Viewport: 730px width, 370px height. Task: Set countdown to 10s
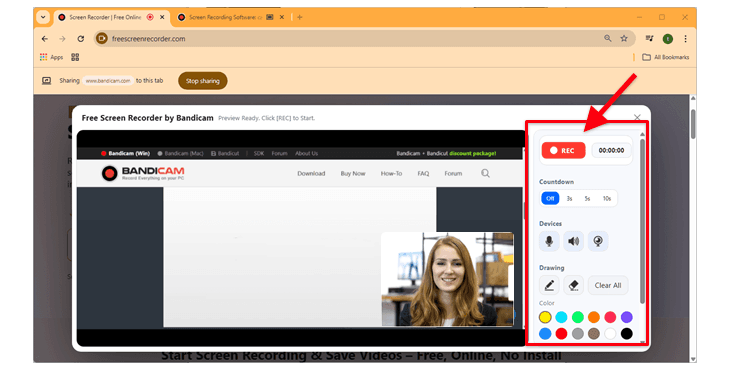607,198
